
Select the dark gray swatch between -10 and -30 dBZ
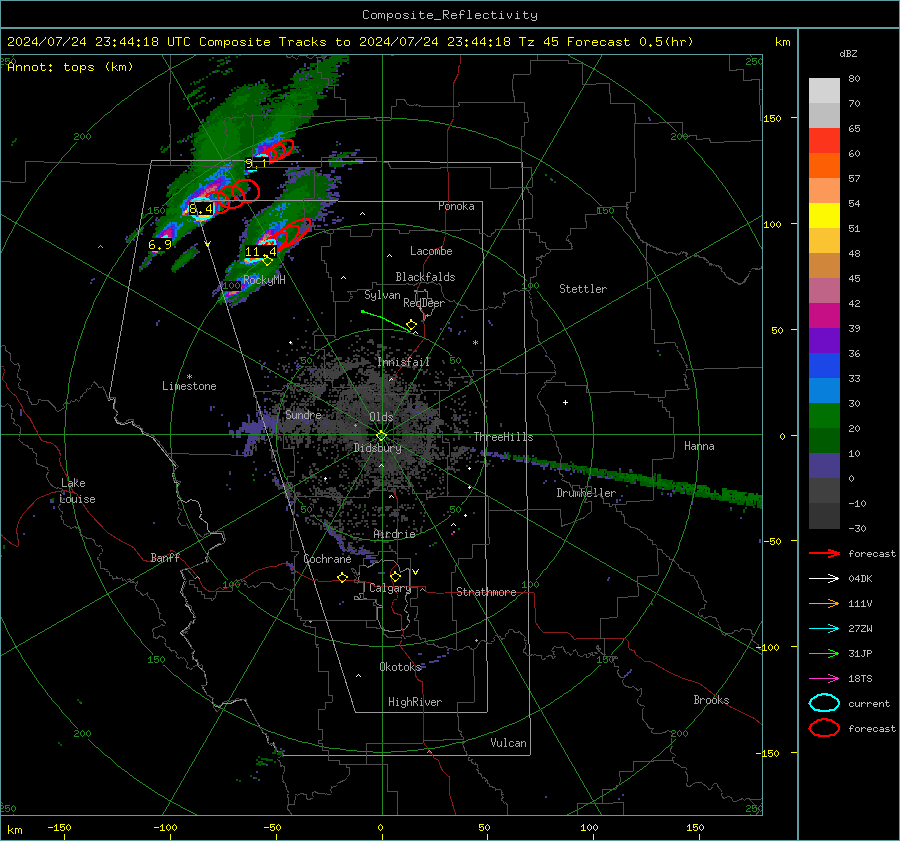824,516
